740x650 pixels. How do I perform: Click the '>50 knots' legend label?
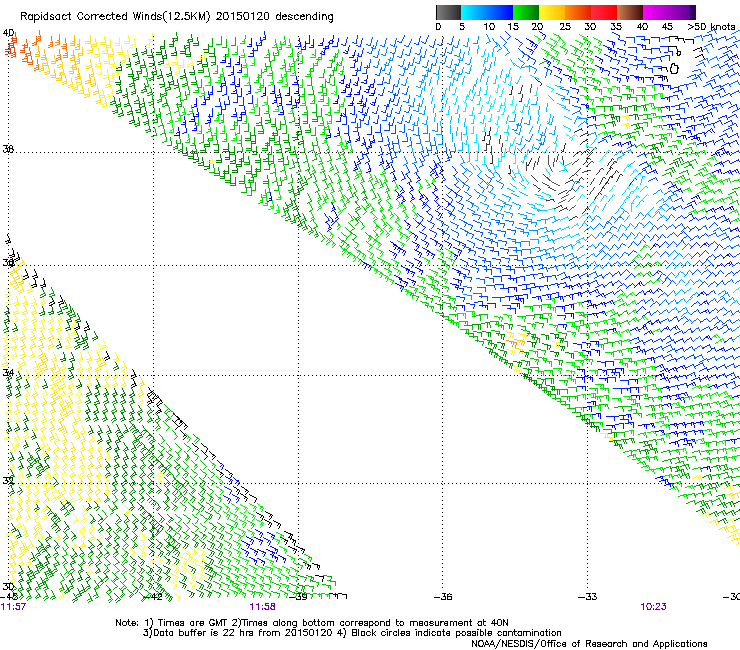click(x=711, y=27)
